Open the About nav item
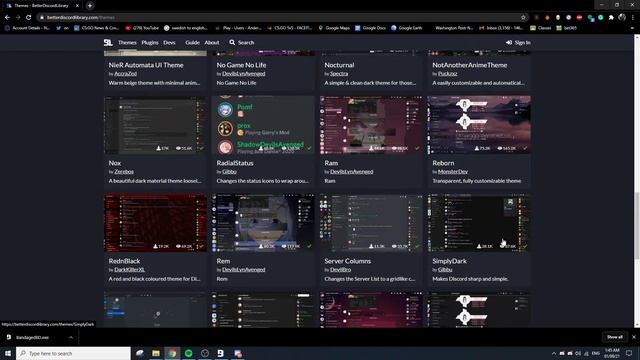Image resolution: width=640 pixels, height=360 pixels. pos(212,42)
